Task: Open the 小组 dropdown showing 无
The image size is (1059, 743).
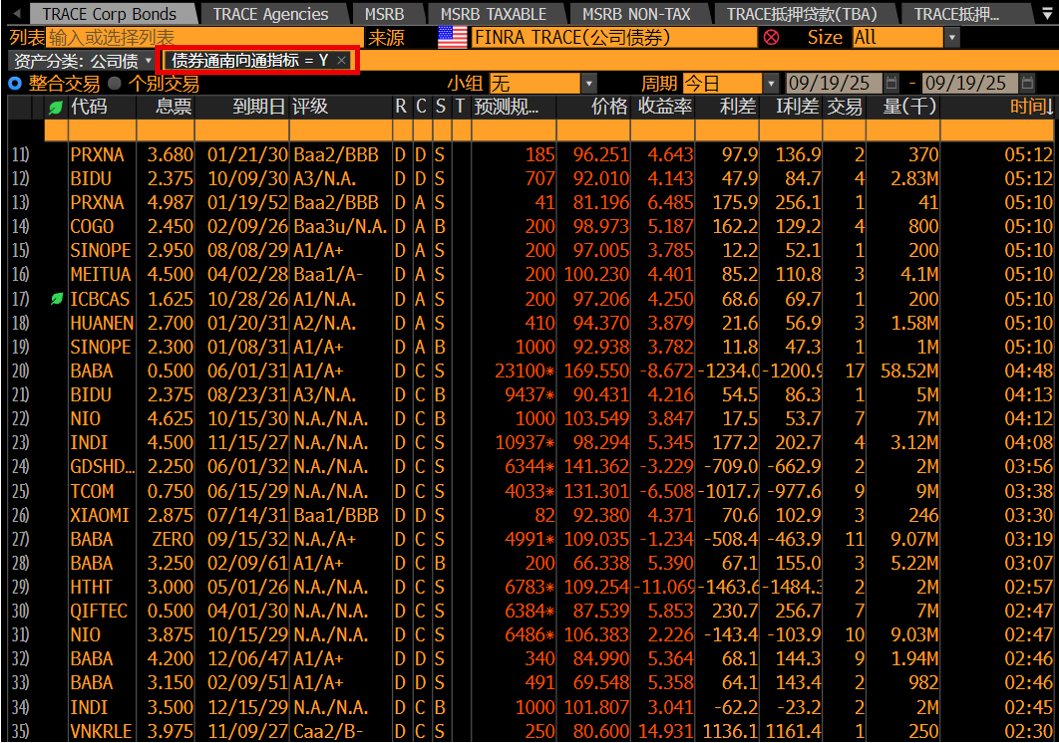Action: click(x=588, y=83)
